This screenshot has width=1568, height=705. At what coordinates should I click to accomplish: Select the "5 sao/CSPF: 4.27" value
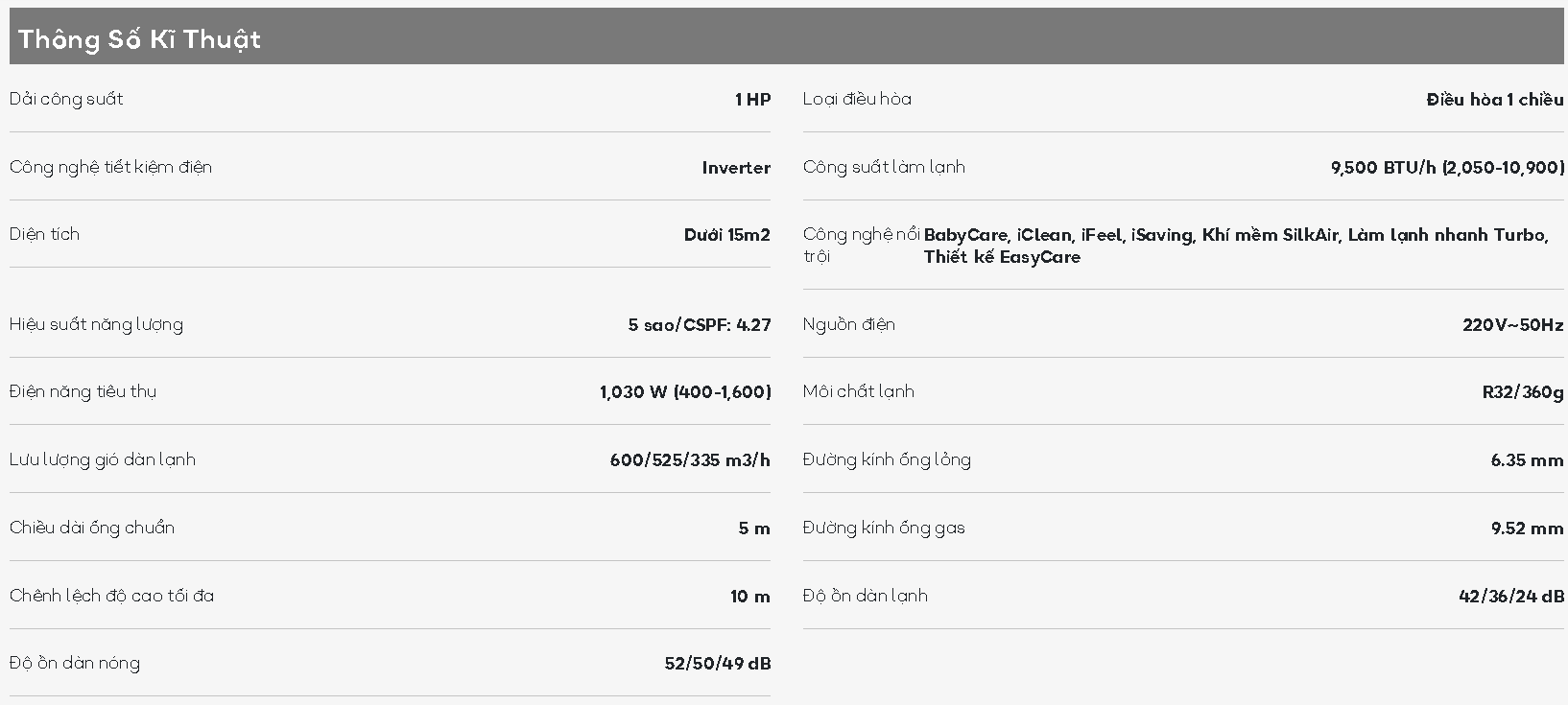(x=699, y=325)
